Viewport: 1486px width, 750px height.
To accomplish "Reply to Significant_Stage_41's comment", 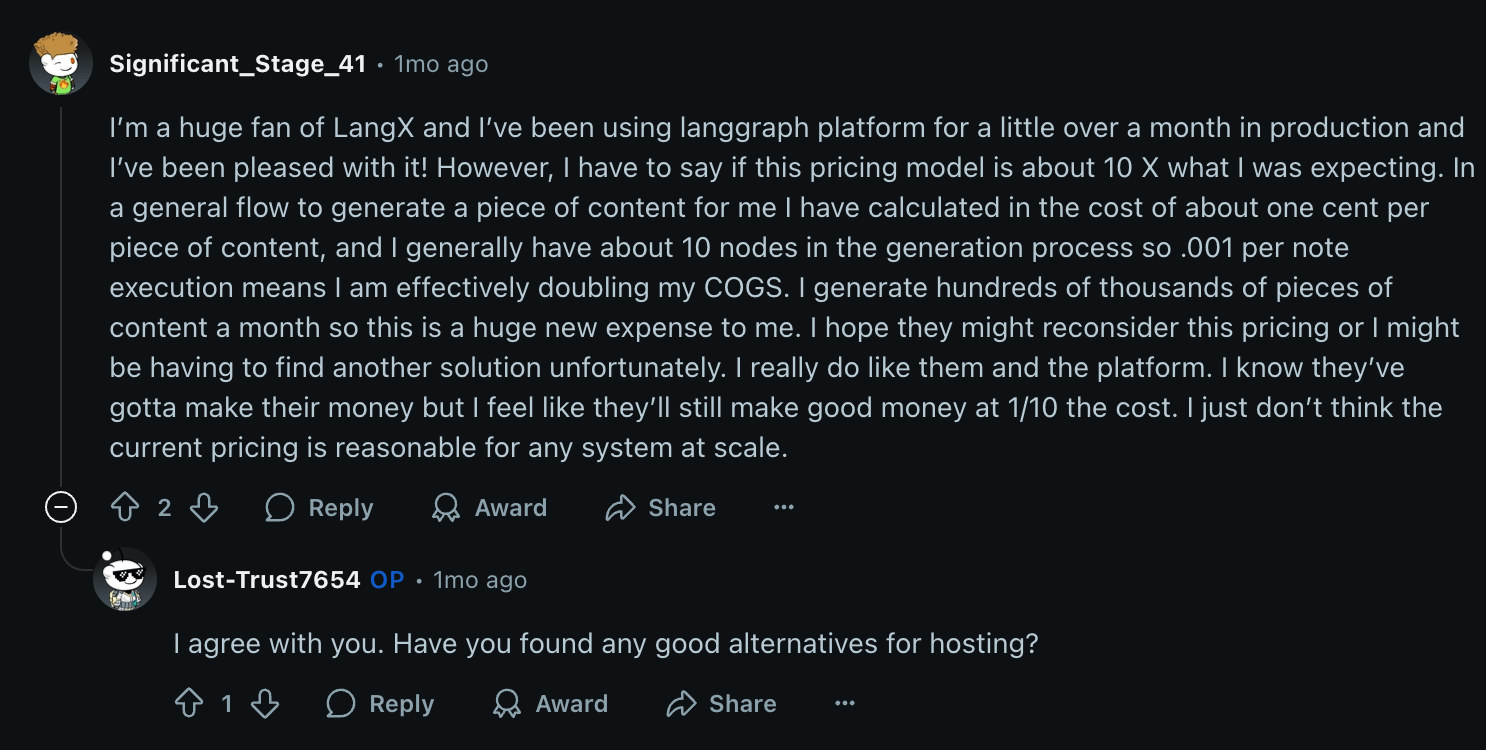I will tap(320, 508).
